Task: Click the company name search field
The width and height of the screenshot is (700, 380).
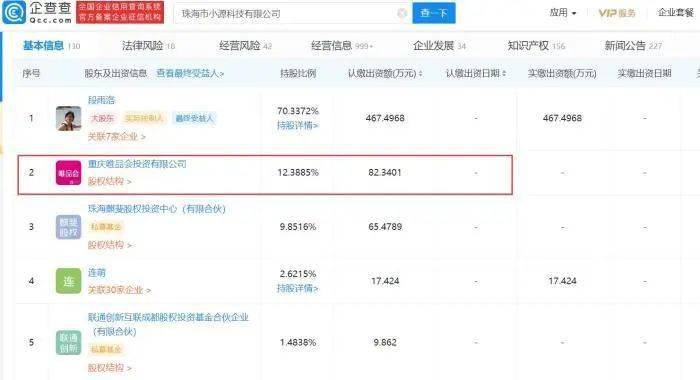Action: tap(286, 13)
